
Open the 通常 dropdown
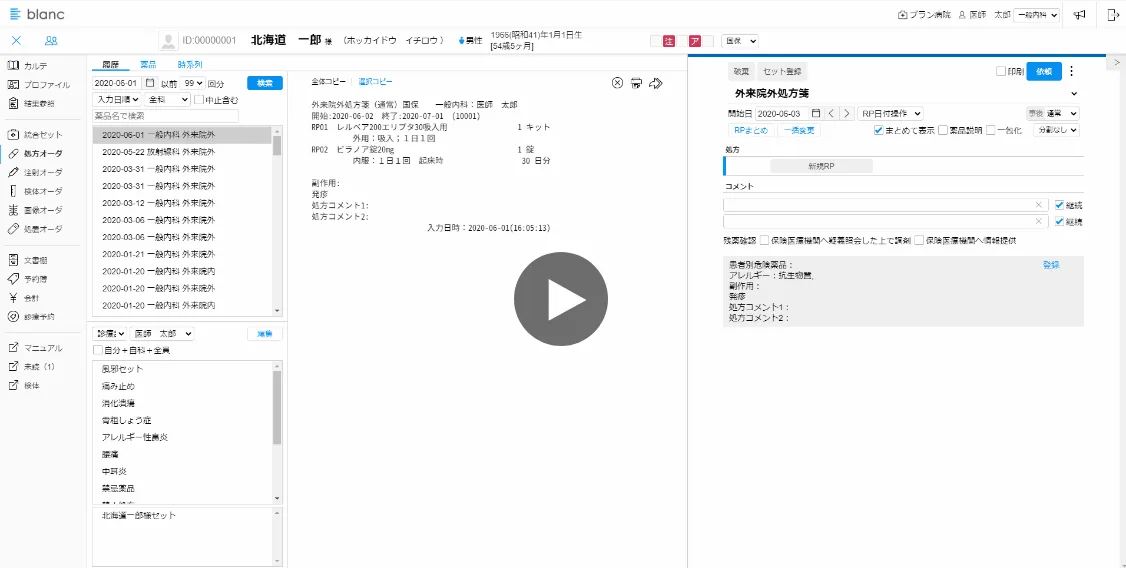[x=1061, y=113]
